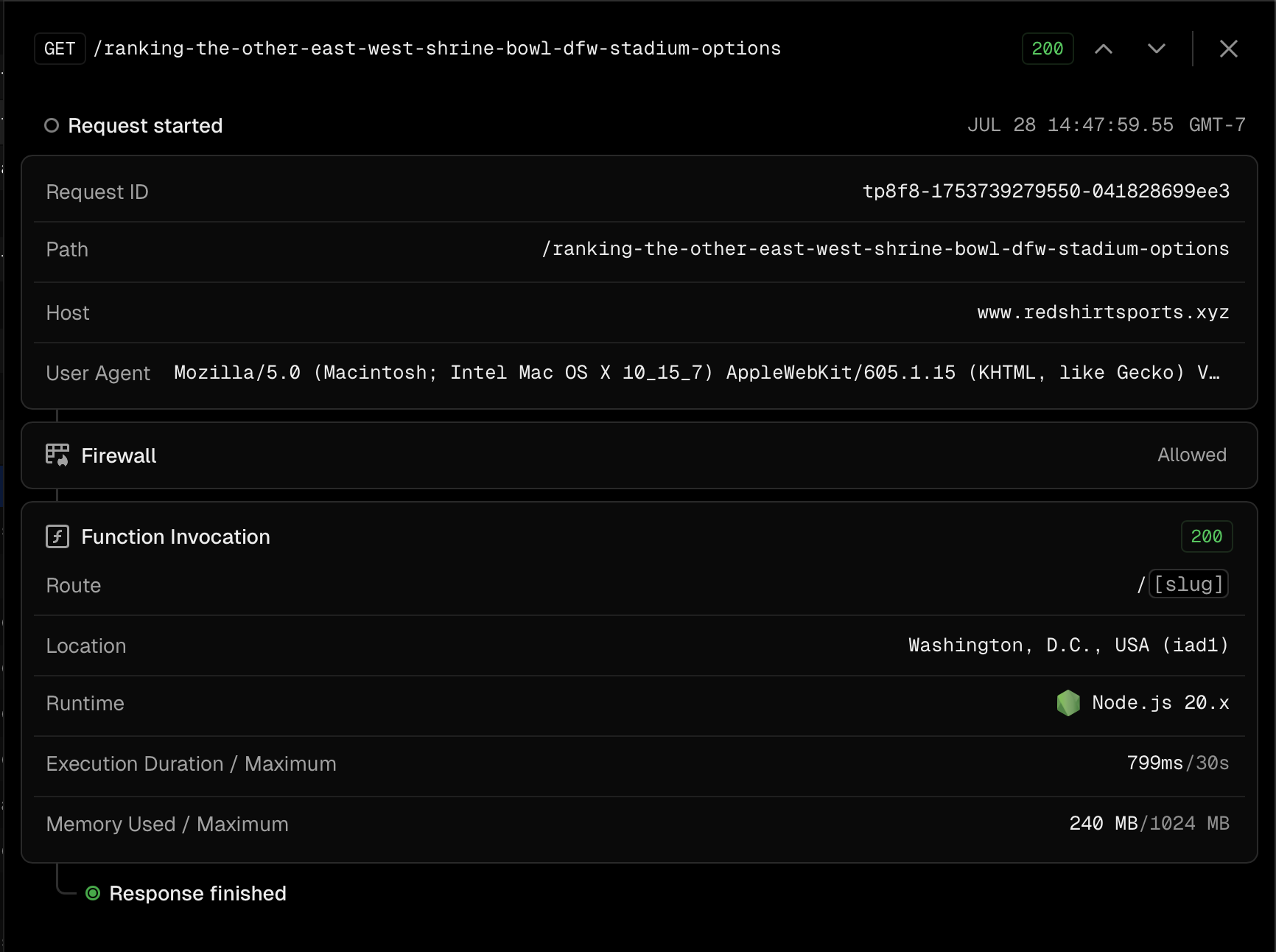Viewport: 1276px width, 952px height.
Task: Click the timestamp JUL 28 14:47:59.55
Action: tap(1070, 125)
